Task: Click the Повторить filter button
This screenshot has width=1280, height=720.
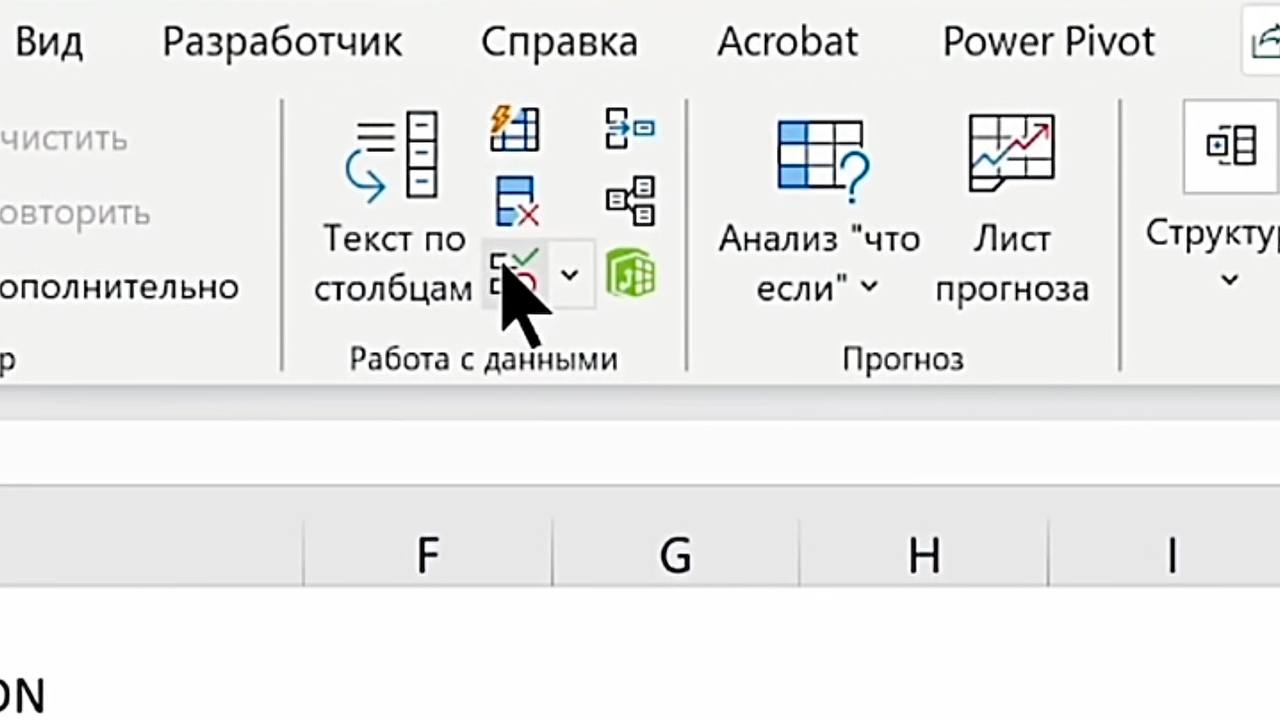Action: 75,213
